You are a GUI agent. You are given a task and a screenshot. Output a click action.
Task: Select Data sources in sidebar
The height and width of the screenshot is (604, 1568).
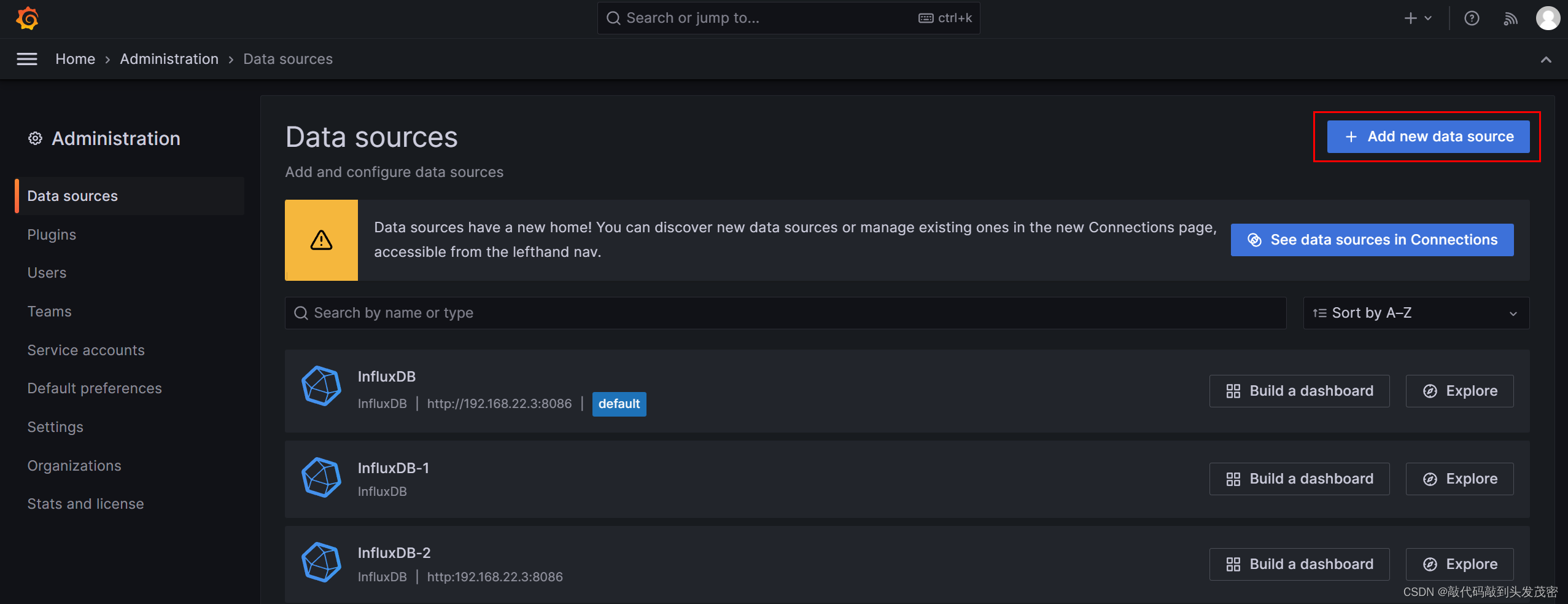[130, 196]
